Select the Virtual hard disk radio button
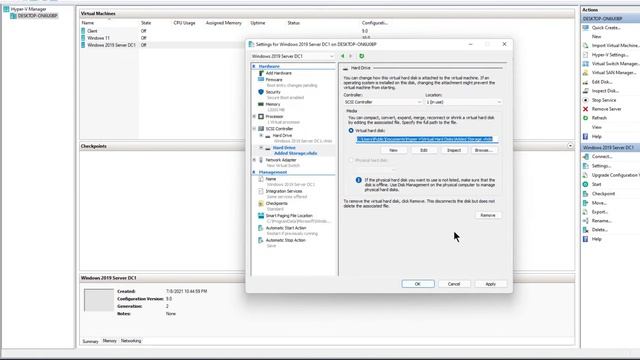 [351, 131]
